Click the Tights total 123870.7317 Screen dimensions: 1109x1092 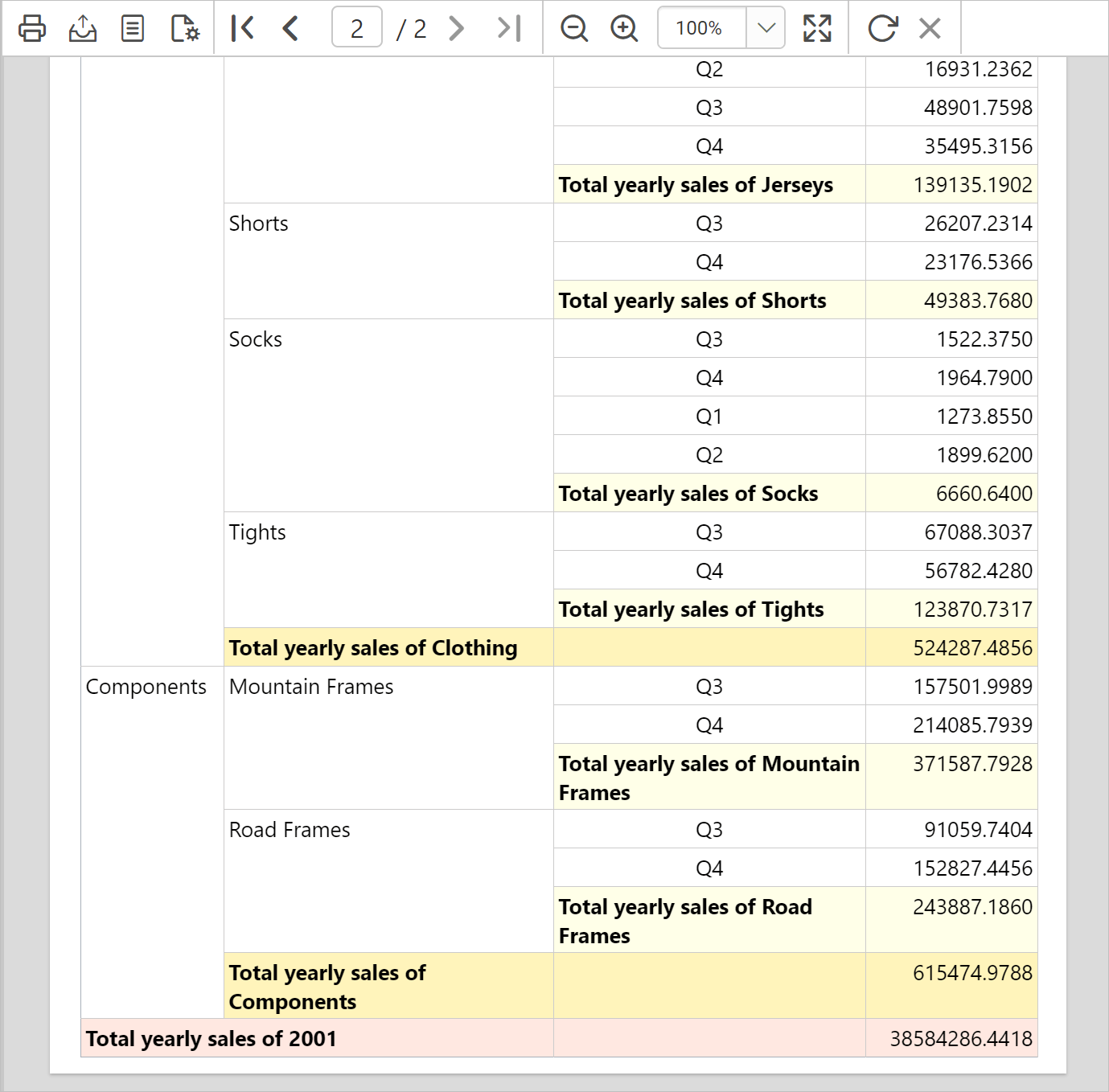[x=952, y=609]
